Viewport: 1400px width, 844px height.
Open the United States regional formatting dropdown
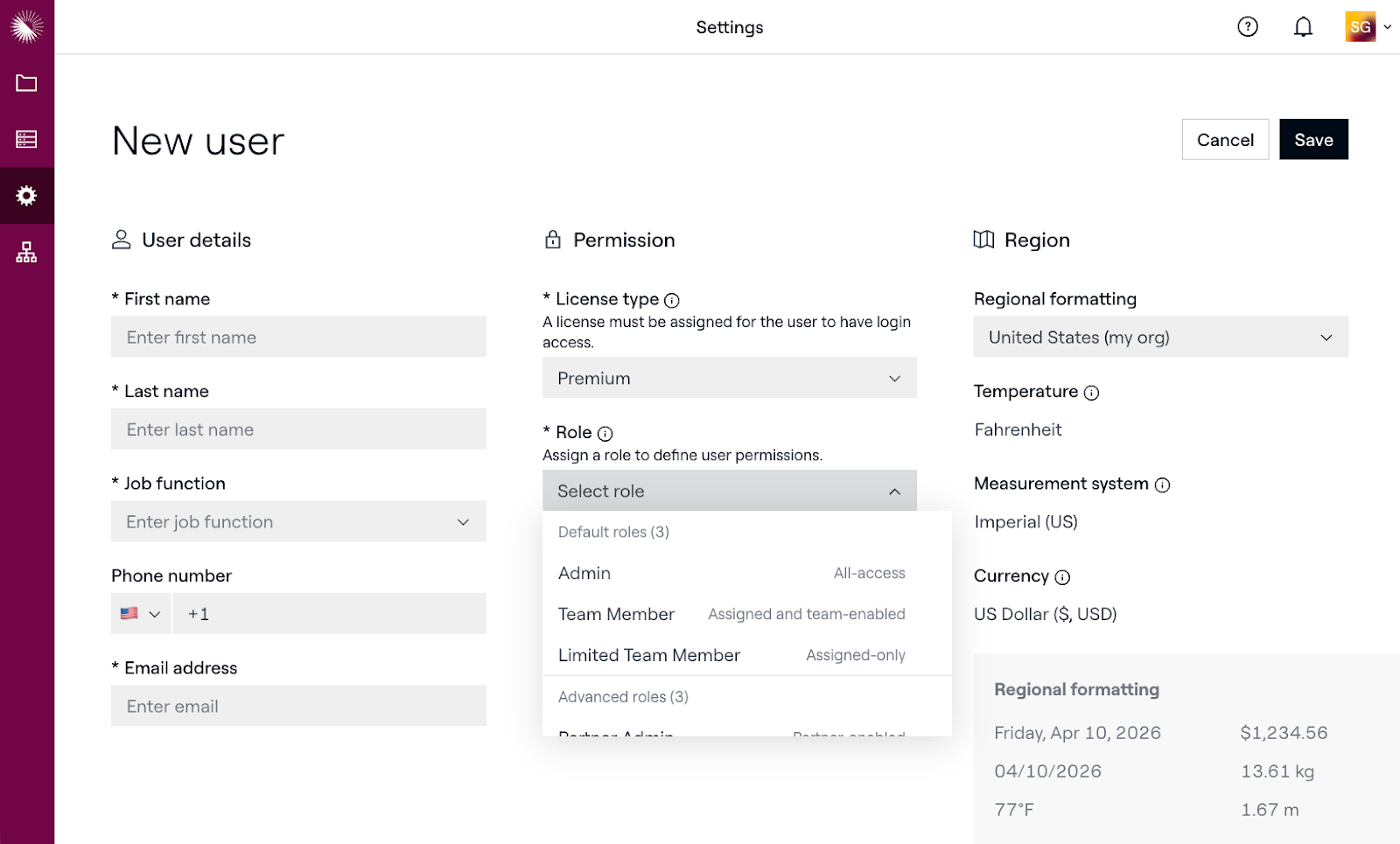click(1160, 338)
